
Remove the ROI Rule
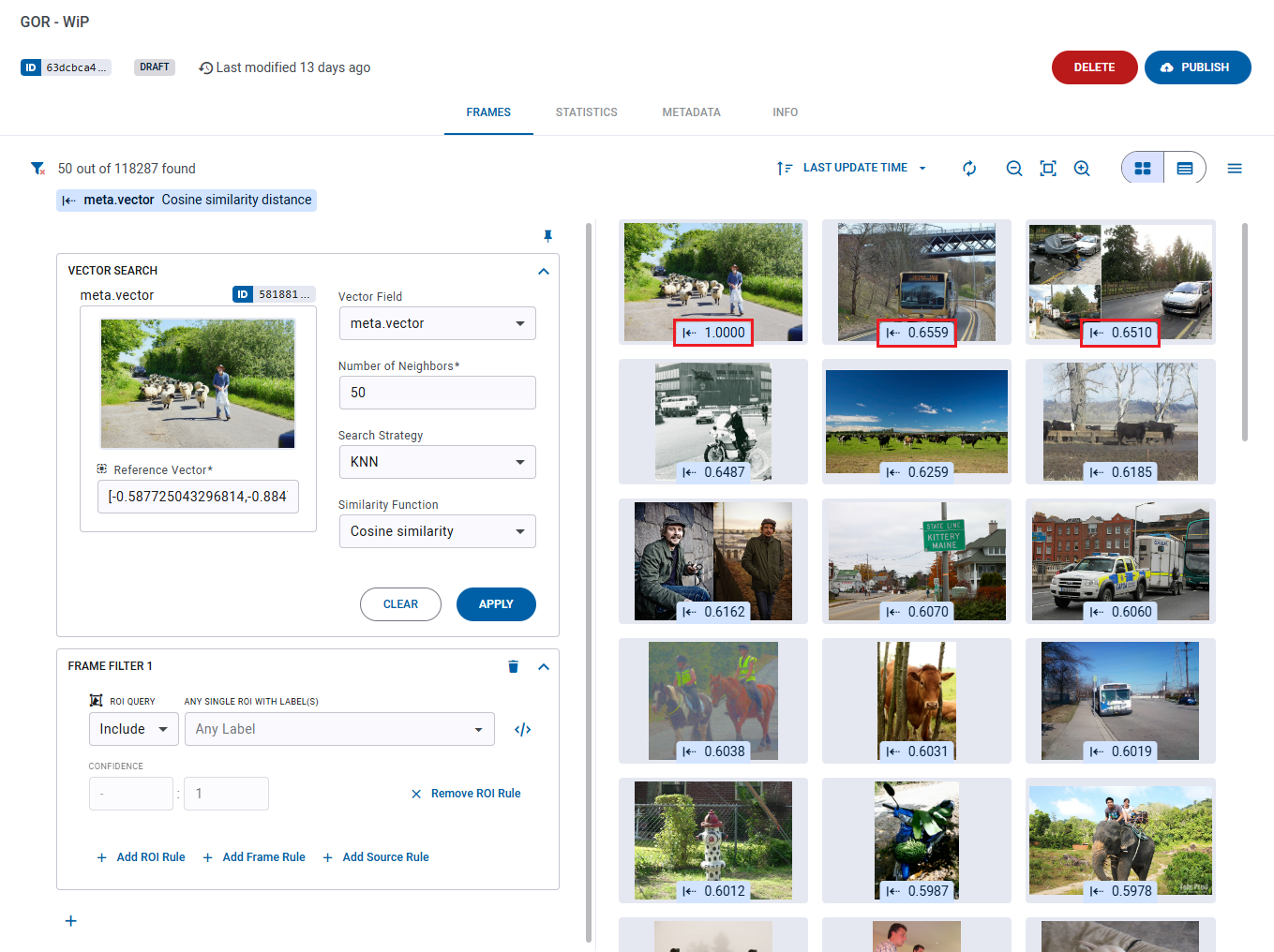pos(466,793)
